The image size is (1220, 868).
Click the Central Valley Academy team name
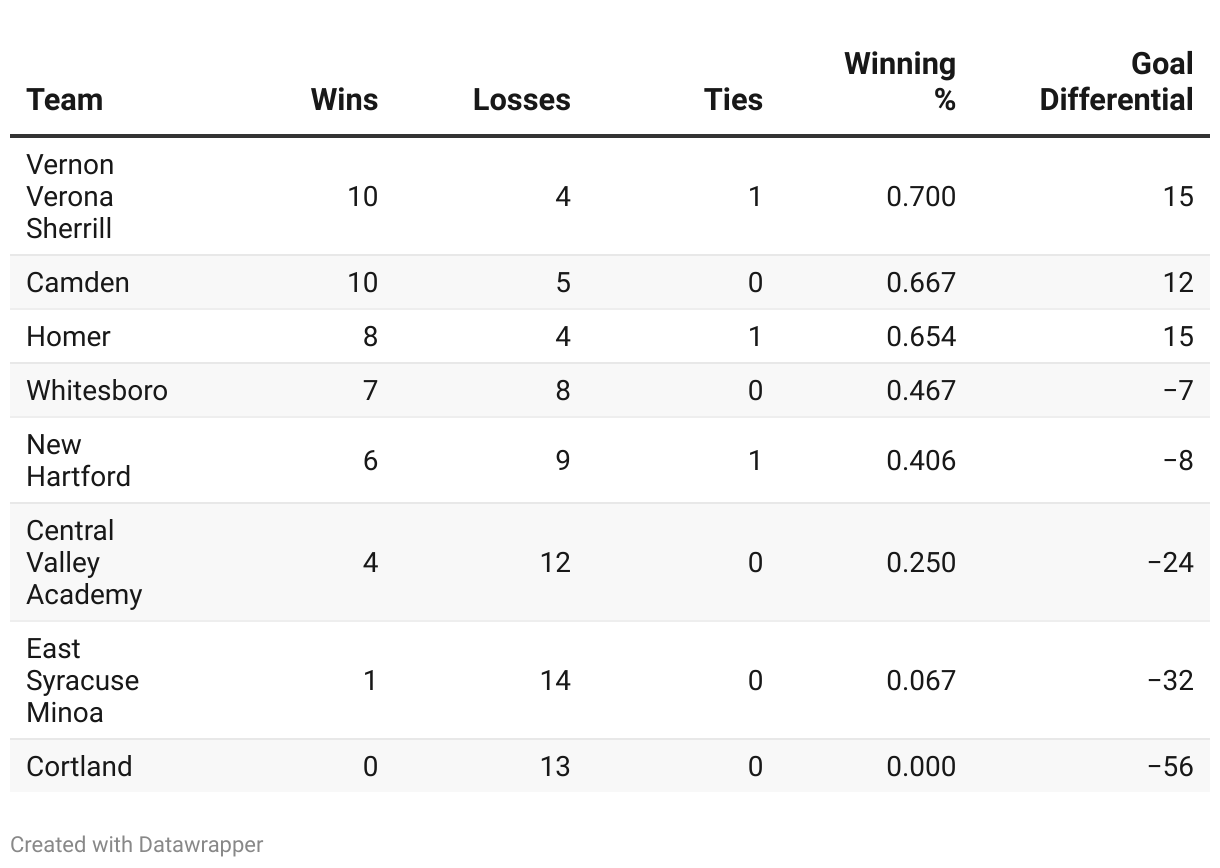coord(84,562)
